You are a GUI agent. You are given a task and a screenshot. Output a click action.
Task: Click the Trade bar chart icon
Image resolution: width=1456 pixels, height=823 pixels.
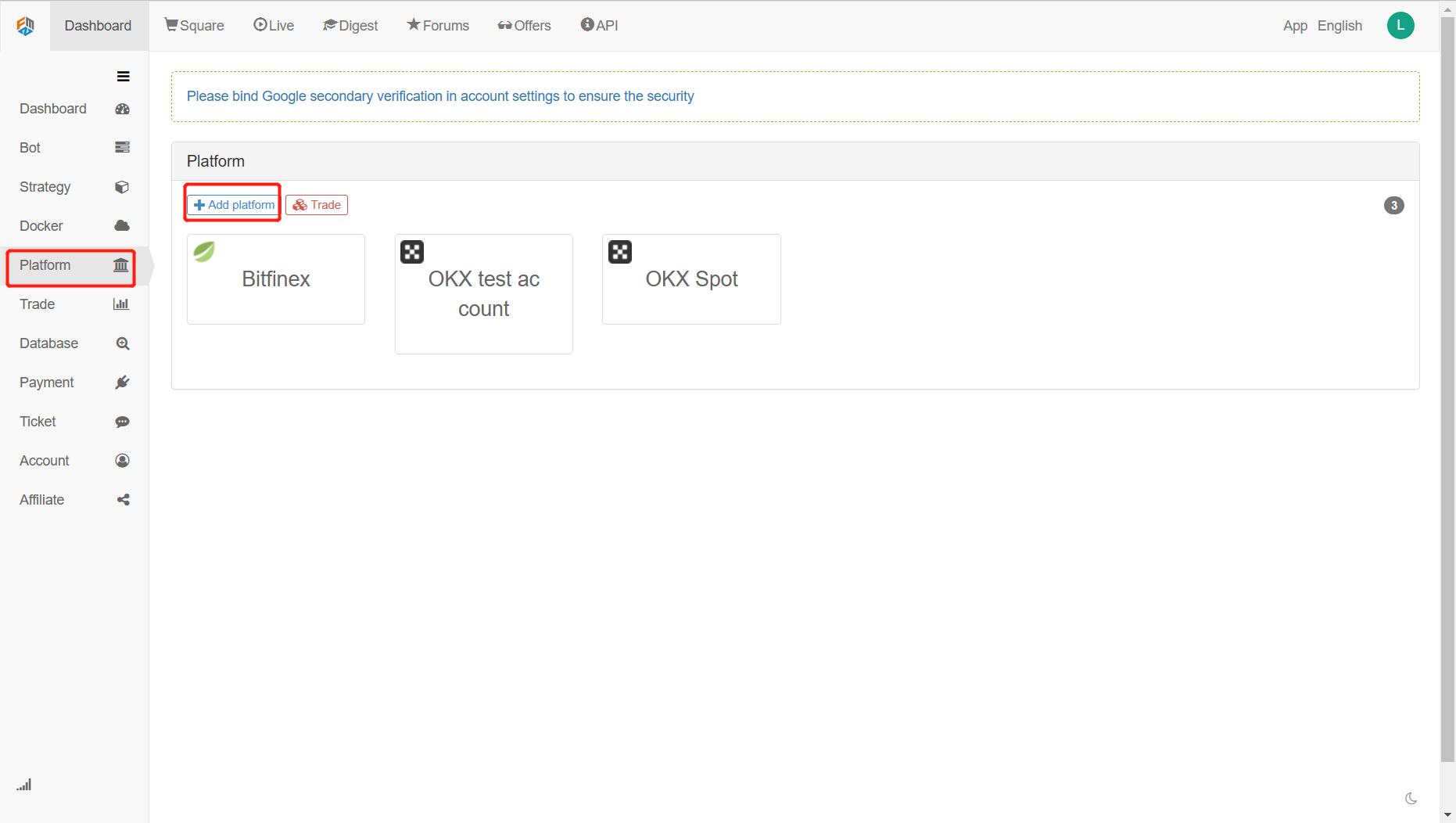click(121, 304)
